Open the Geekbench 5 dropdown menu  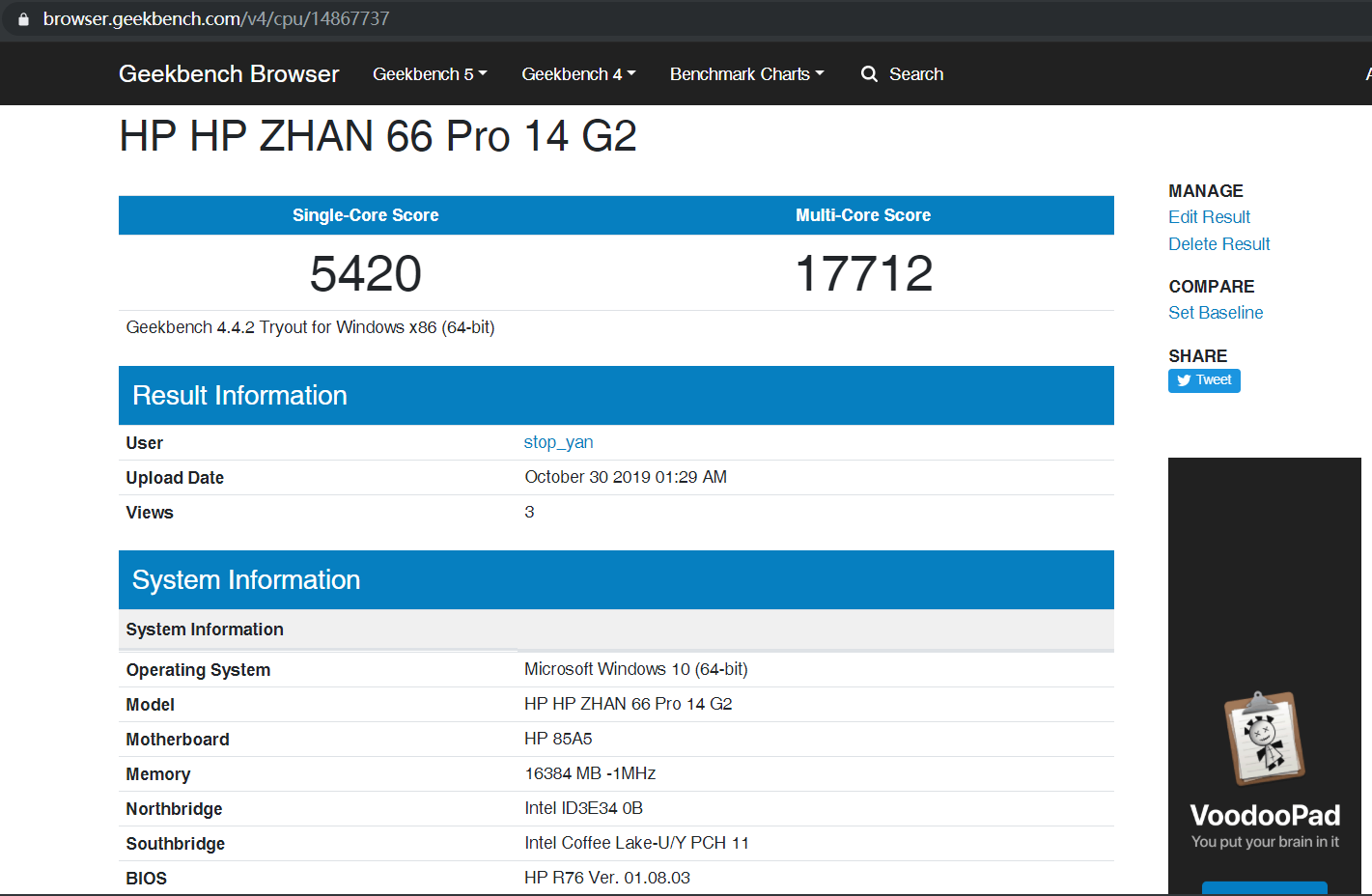pos(430,74)
